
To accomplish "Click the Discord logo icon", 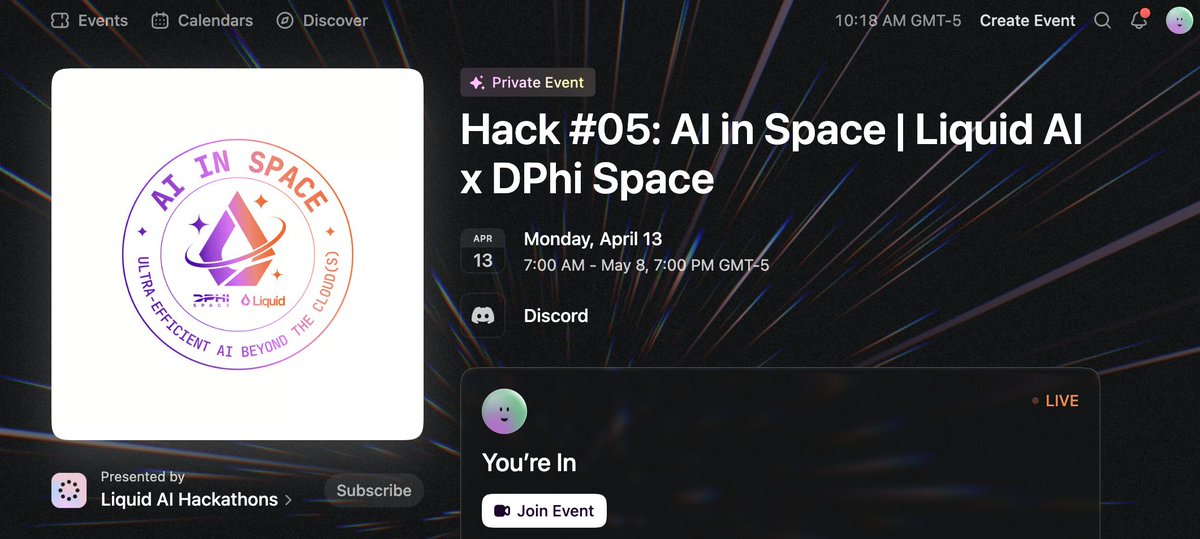I will 483,316.
